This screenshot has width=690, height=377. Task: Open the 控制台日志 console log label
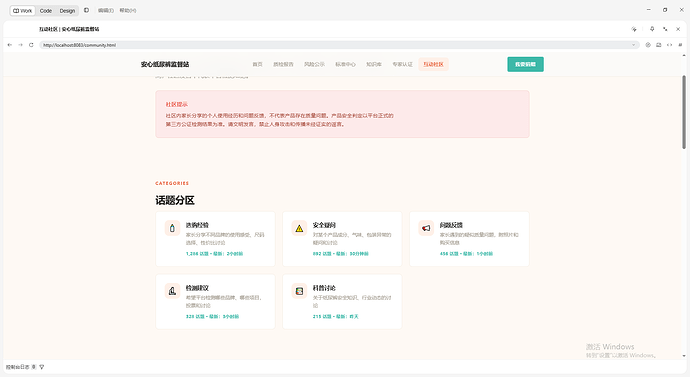[18, 367]
